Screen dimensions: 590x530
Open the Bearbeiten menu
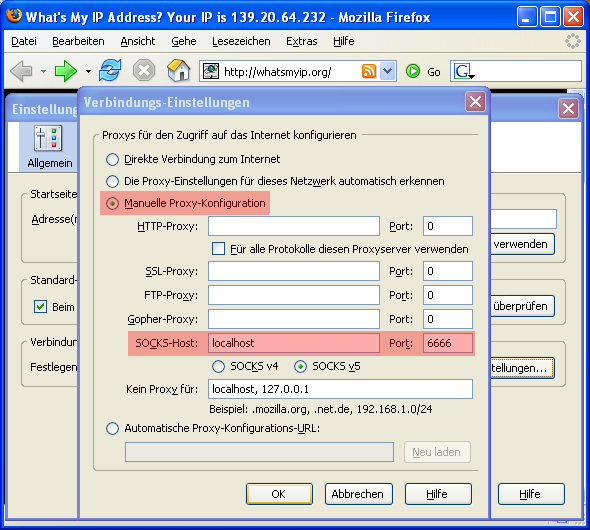78,41
